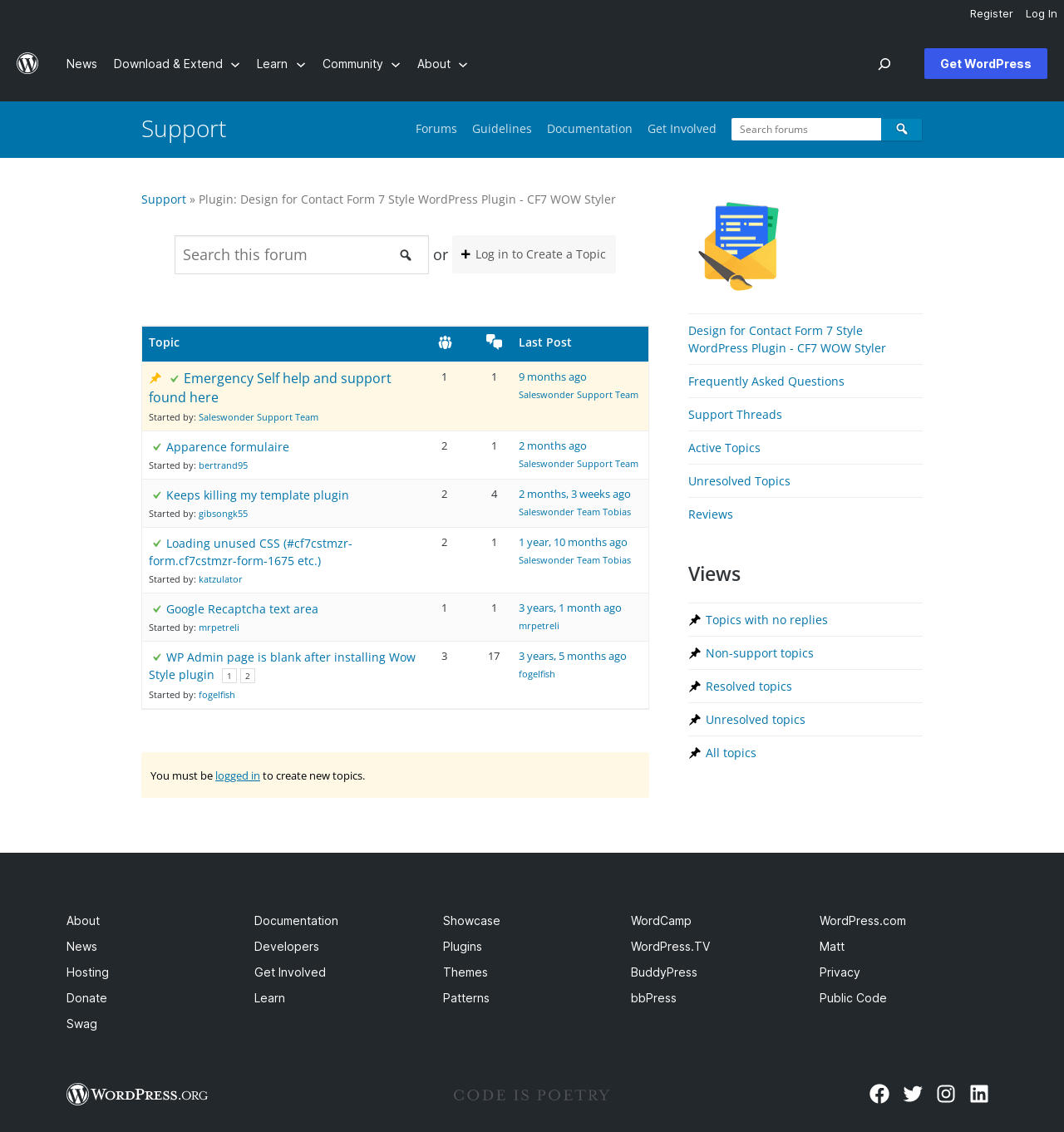Image resolution: width=1064 pixels, height=1132 pixels.
Task: Open Get Involved in the Support bar
Action: coord(682,129)
